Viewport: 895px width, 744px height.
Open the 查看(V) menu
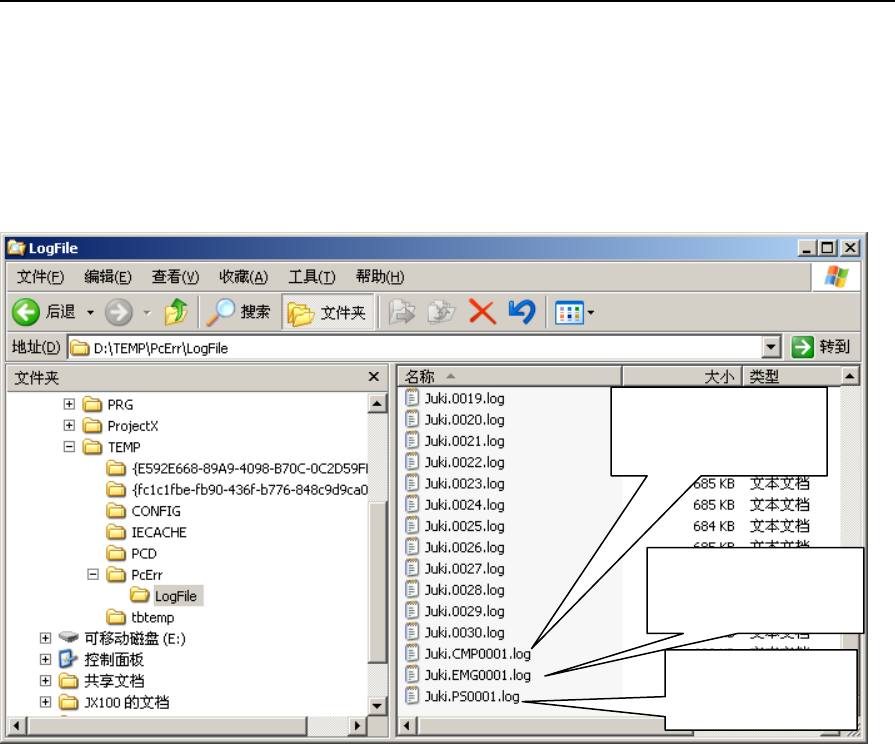point(175,277)
